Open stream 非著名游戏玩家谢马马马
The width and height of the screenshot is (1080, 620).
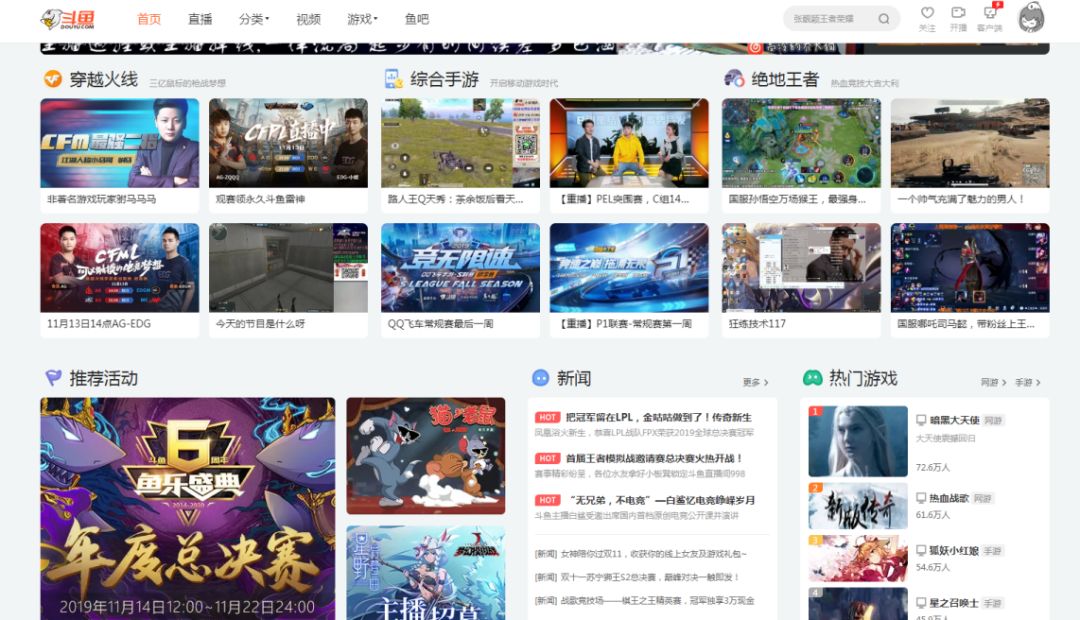120,155
